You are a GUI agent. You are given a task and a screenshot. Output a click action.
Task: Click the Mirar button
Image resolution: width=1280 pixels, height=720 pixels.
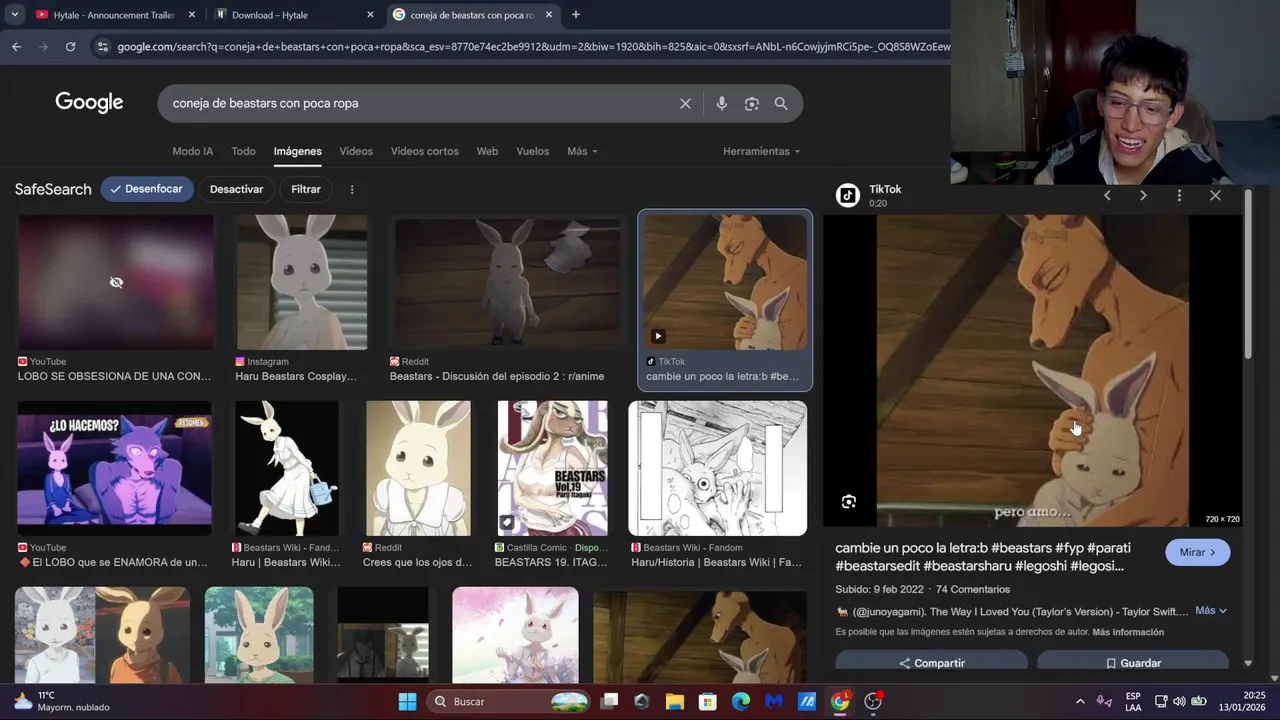pyautogui.click(x=1197, y=552)
